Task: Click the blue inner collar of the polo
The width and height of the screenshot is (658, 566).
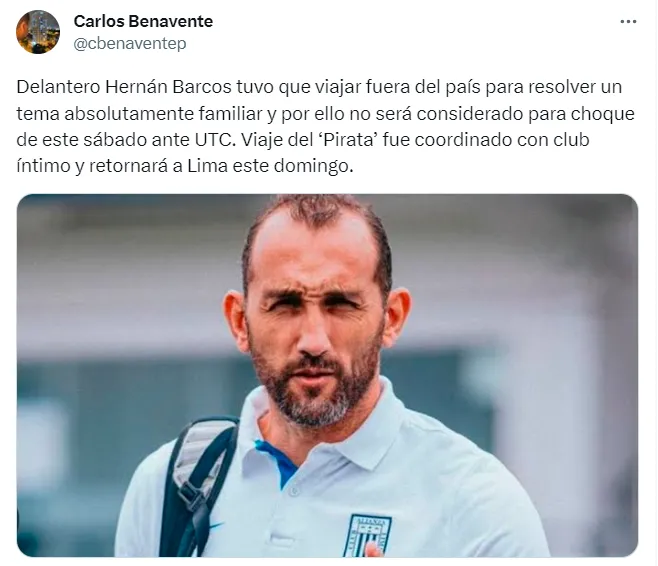Action: (278, 463)
